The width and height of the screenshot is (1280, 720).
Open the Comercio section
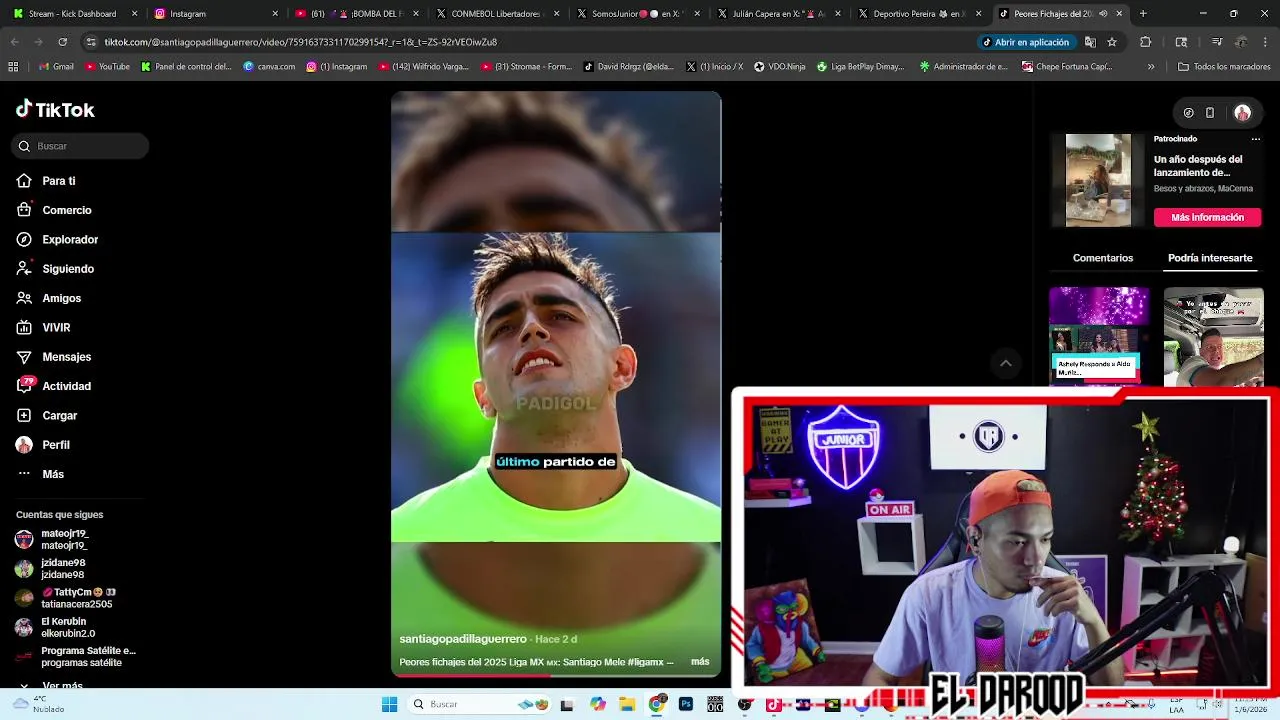point(54,210)
